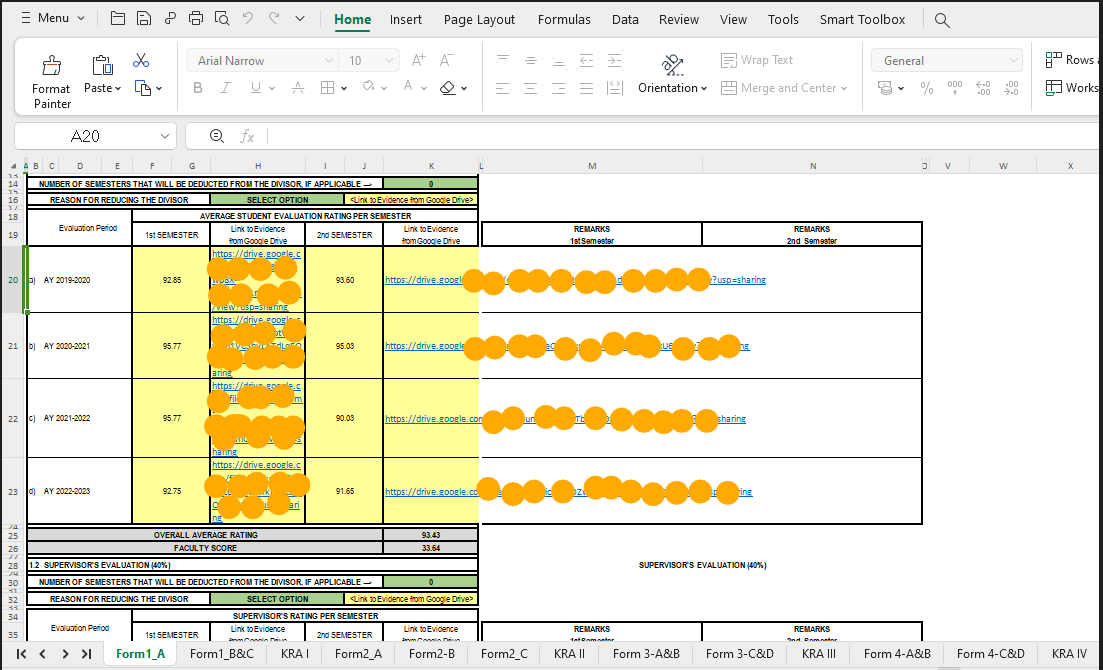Click the zoom icon in formula bar
This screenshot has height=670, width=1103.
point(217,137)
